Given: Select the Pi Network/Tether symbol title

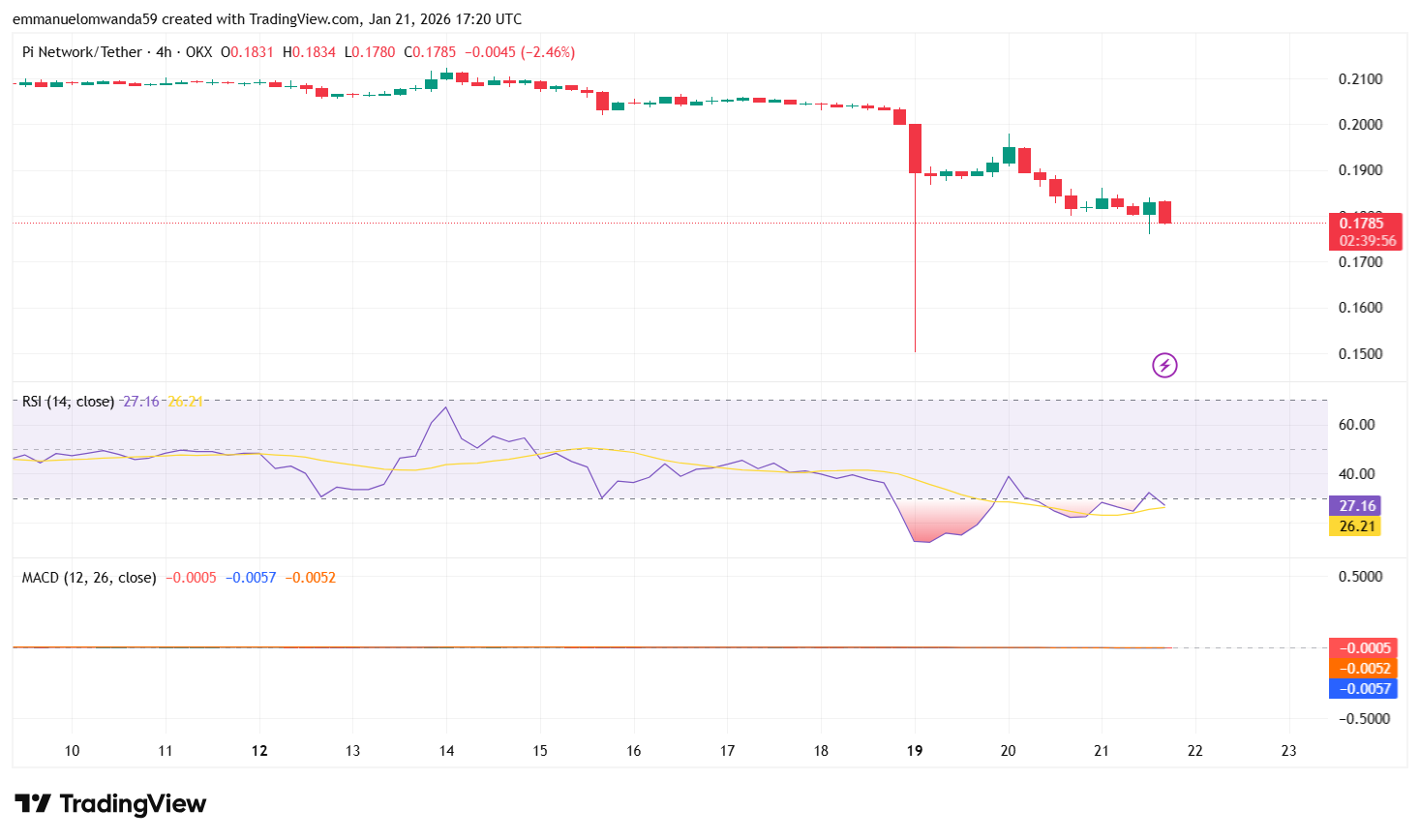Looking at the screenshot, I should (82, 52).
